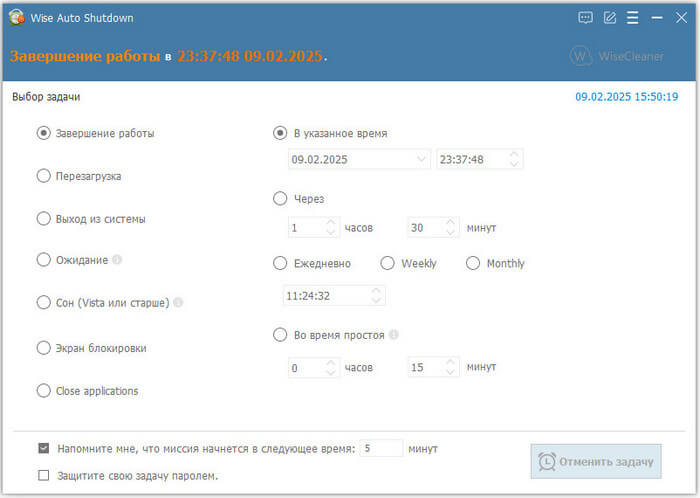Expand the date dropdown showing 09.02.2025
This screenshot has height=498, width=700.
(x=419, y=159)
